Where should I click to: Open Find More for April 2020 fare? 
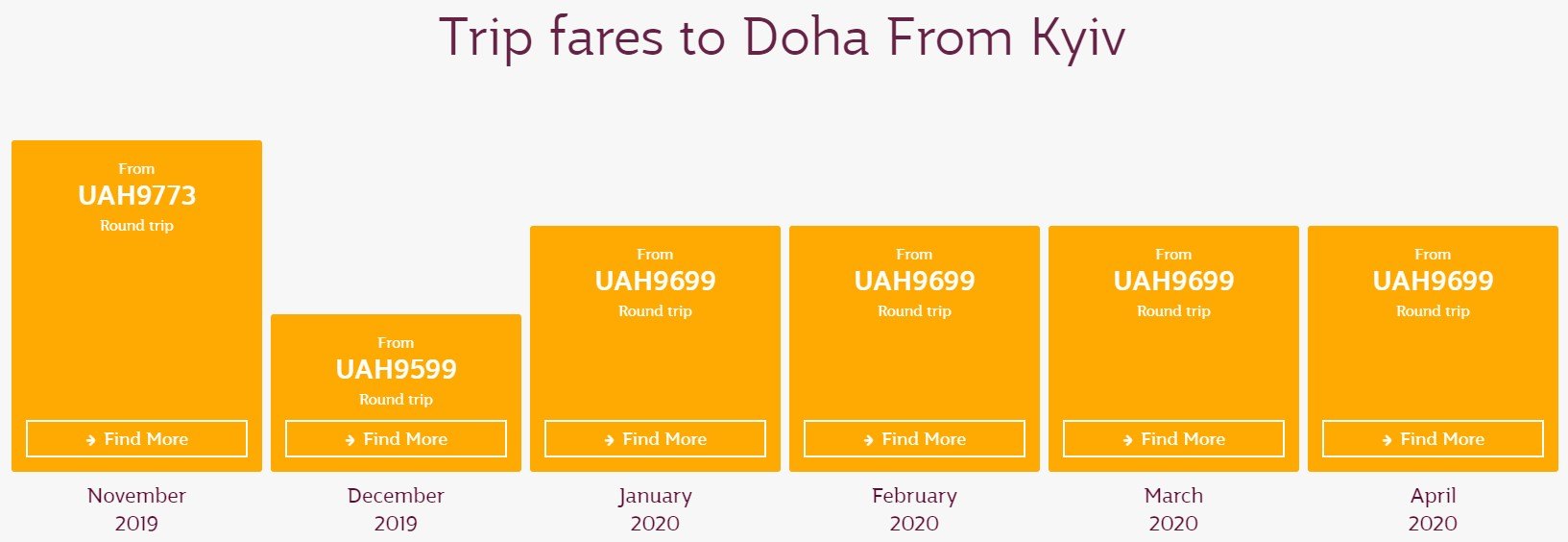pyautogui.click(x=1433, y=438)
